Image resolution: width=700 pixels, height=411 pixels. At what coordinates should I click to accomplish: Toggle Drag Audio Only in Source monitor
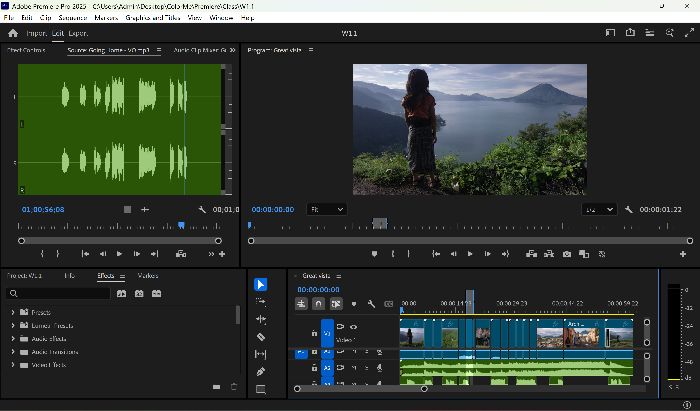[x=145, y=209]
